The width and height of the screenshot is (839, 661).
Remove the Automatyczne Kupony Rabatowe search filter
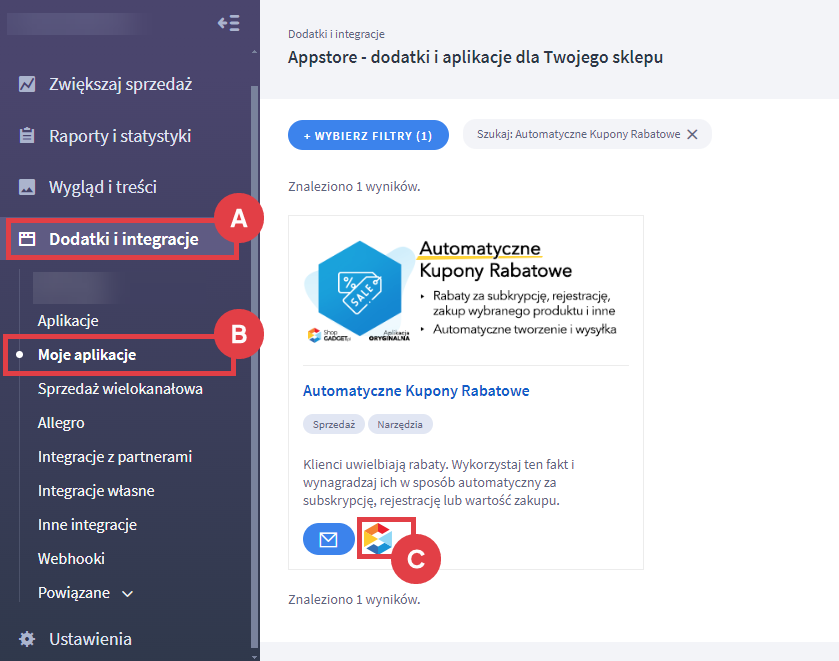tap(692, 135)
